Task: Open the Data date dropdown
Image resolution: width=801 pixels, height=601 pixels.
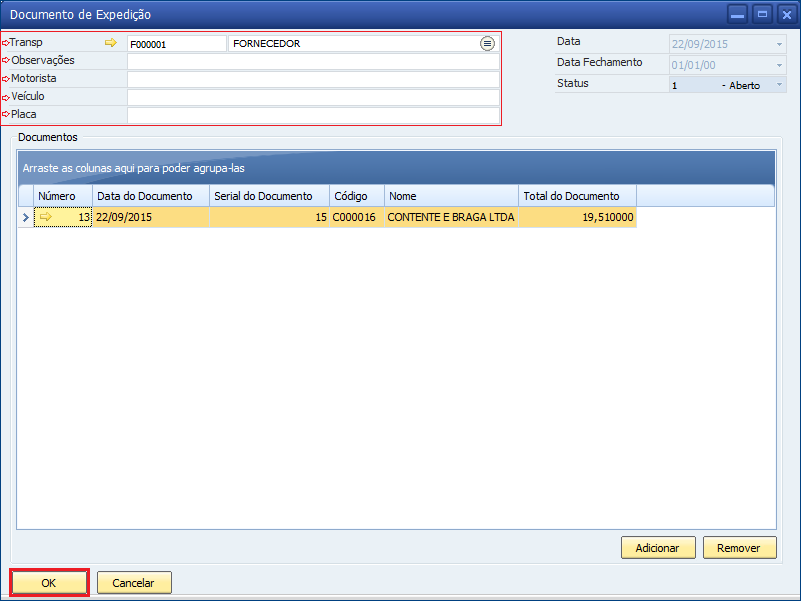Action: click(780, 44)
